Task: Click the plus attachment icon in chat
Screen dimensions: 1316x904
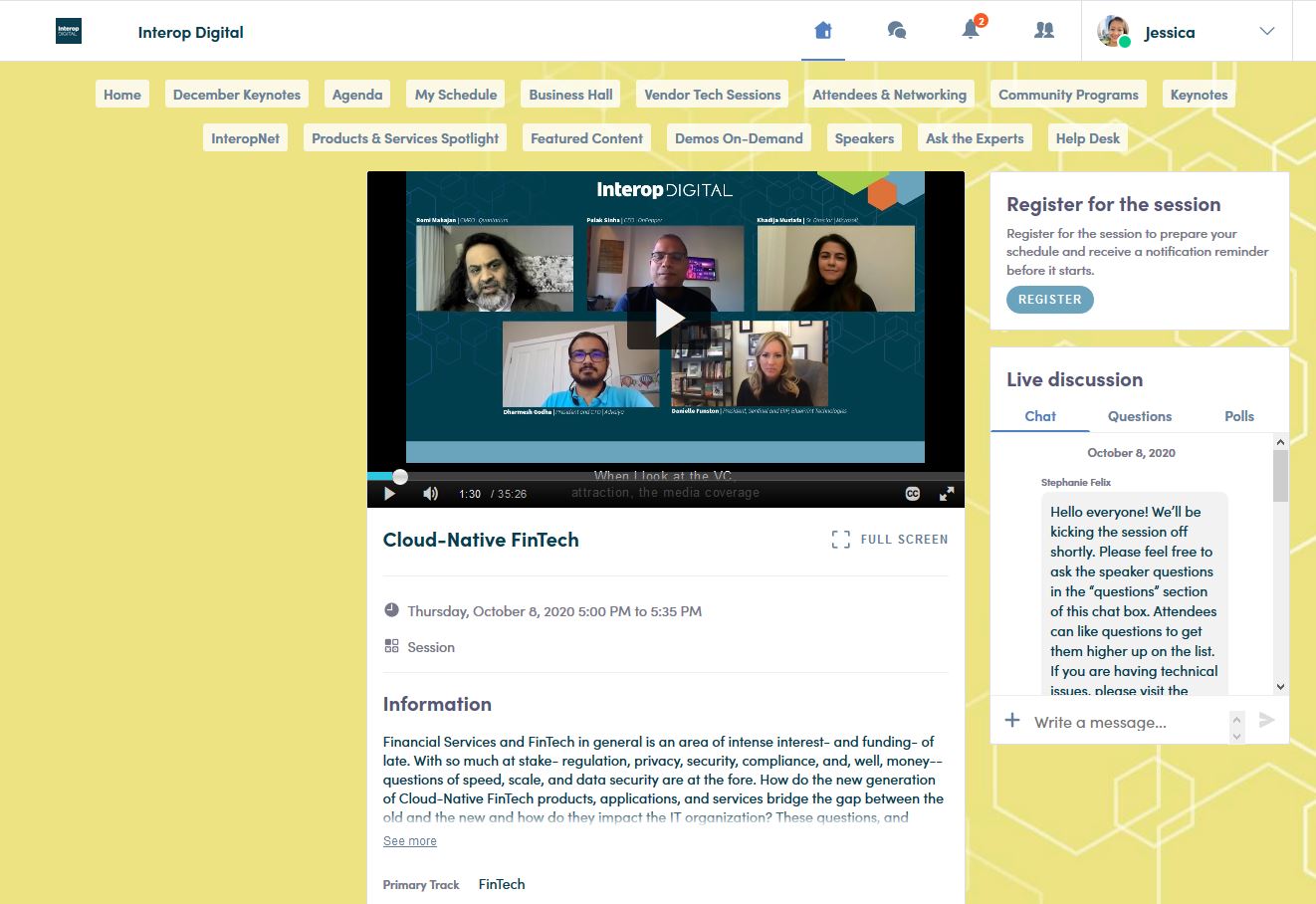Action: [x=1012, y=720]
